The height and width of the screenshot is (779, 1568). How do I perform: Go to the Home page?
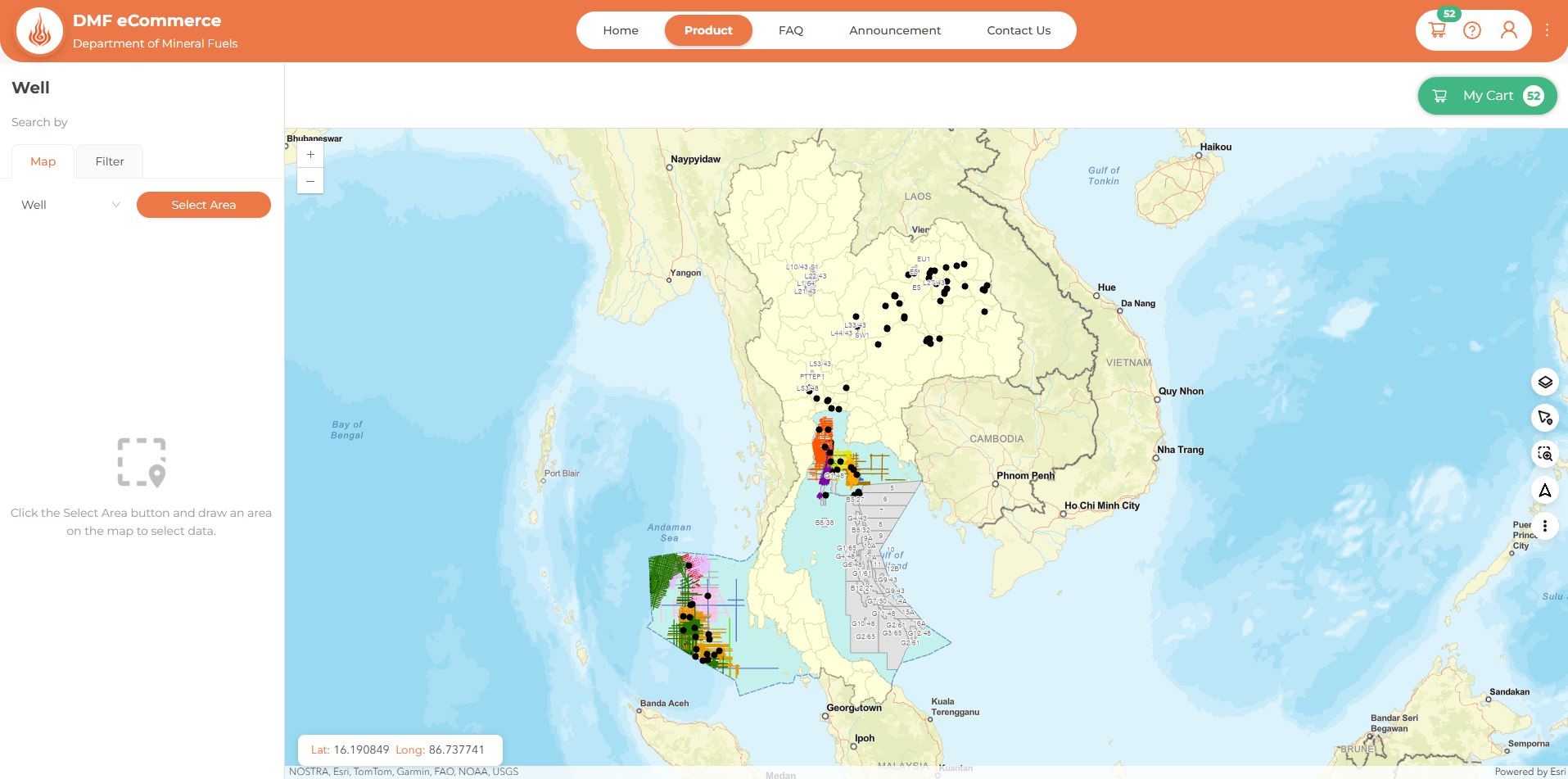620,30
